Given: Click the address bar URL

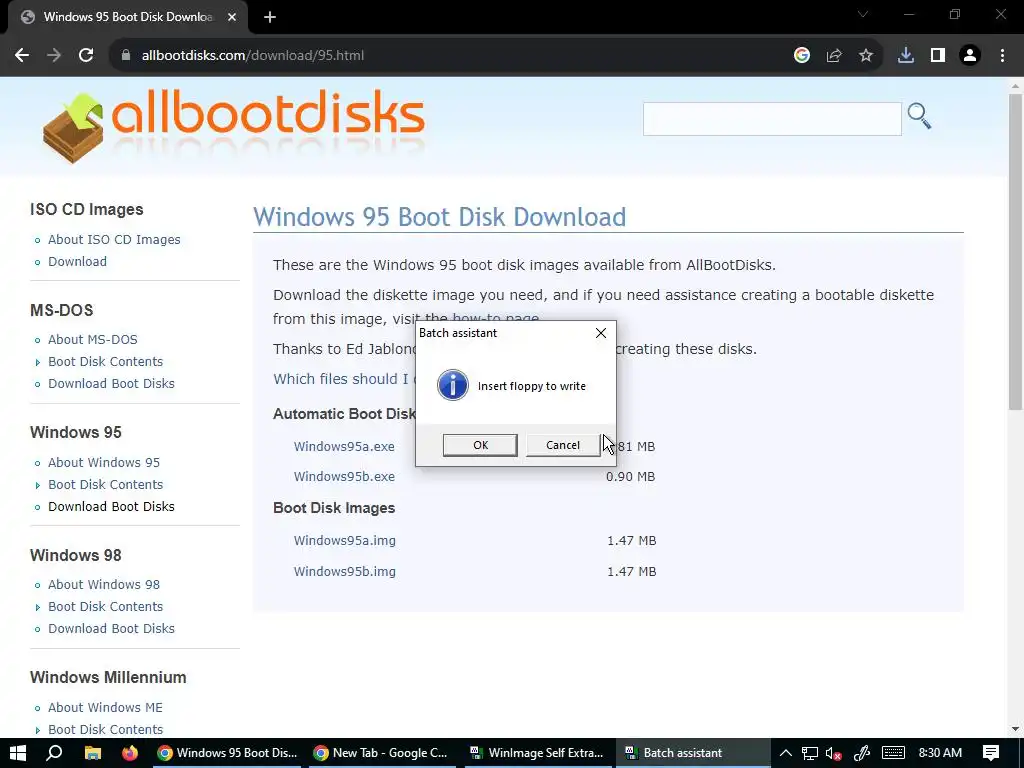Looking at the screenshot, I should click(x=253, y=56).
